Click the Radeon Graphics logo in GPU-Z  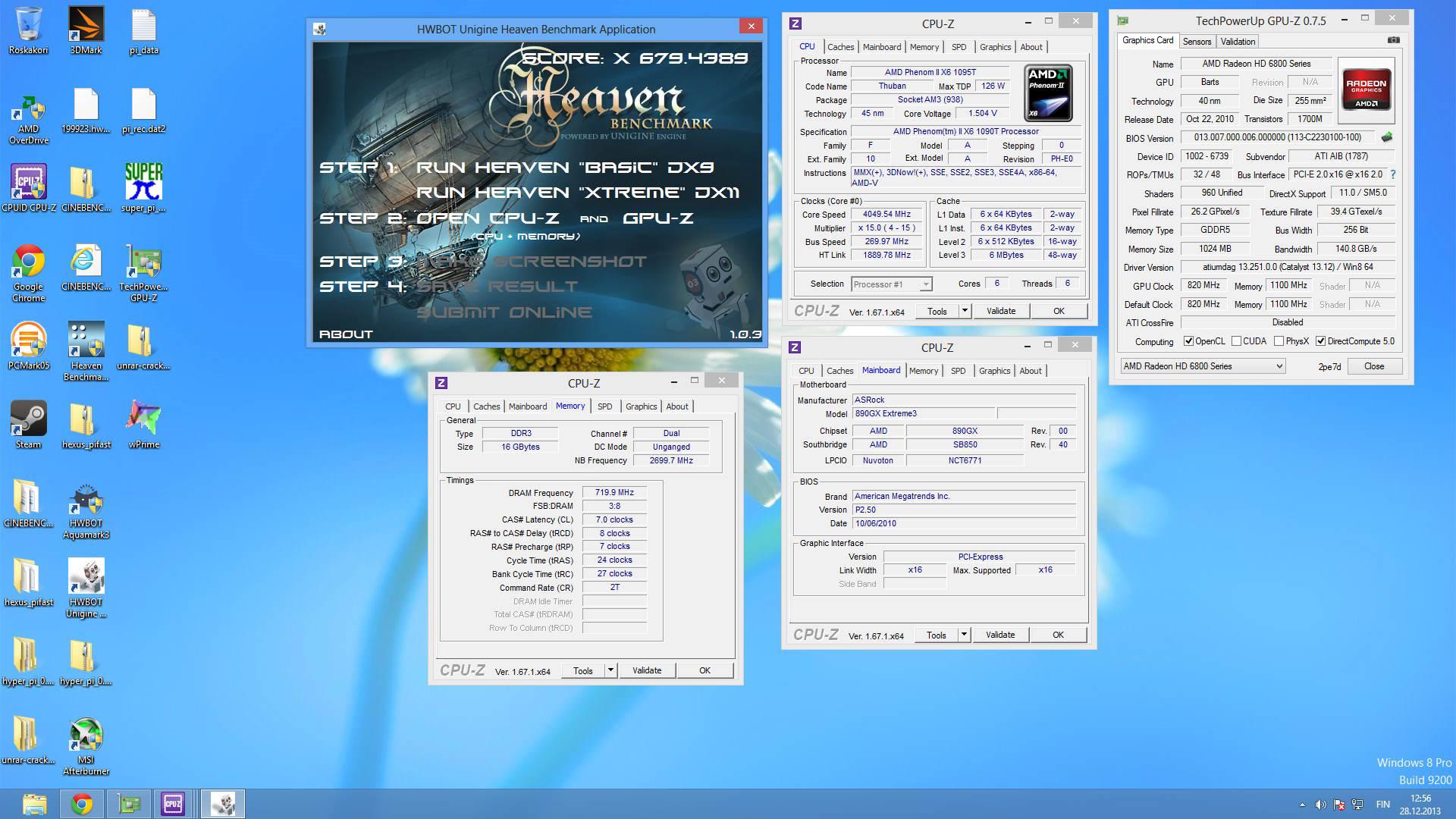[x=1366, y=89]
